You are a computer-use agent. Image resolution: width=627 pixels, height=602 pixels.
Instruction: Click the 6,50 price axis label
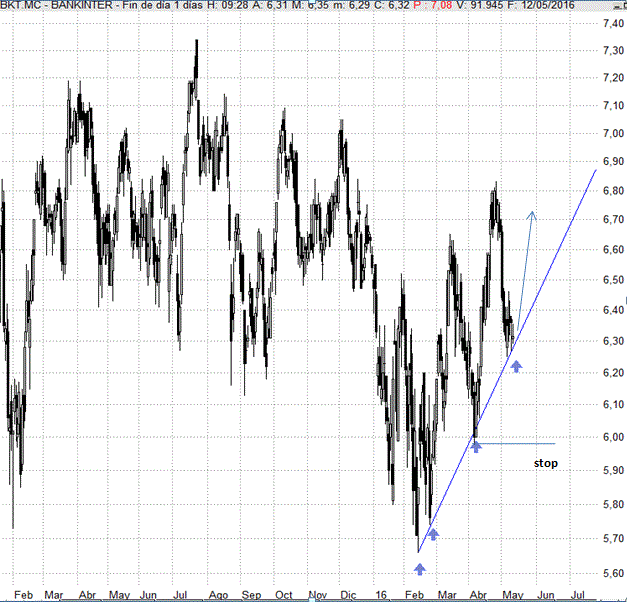[x=613, y=280]
